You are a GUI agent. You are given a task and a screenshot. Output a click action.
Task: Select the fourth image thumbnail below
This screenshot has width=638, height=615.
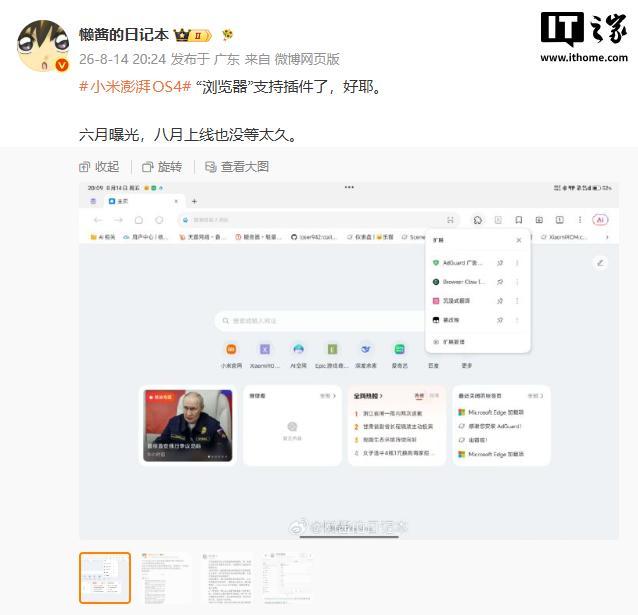click(x=287, y=578)
